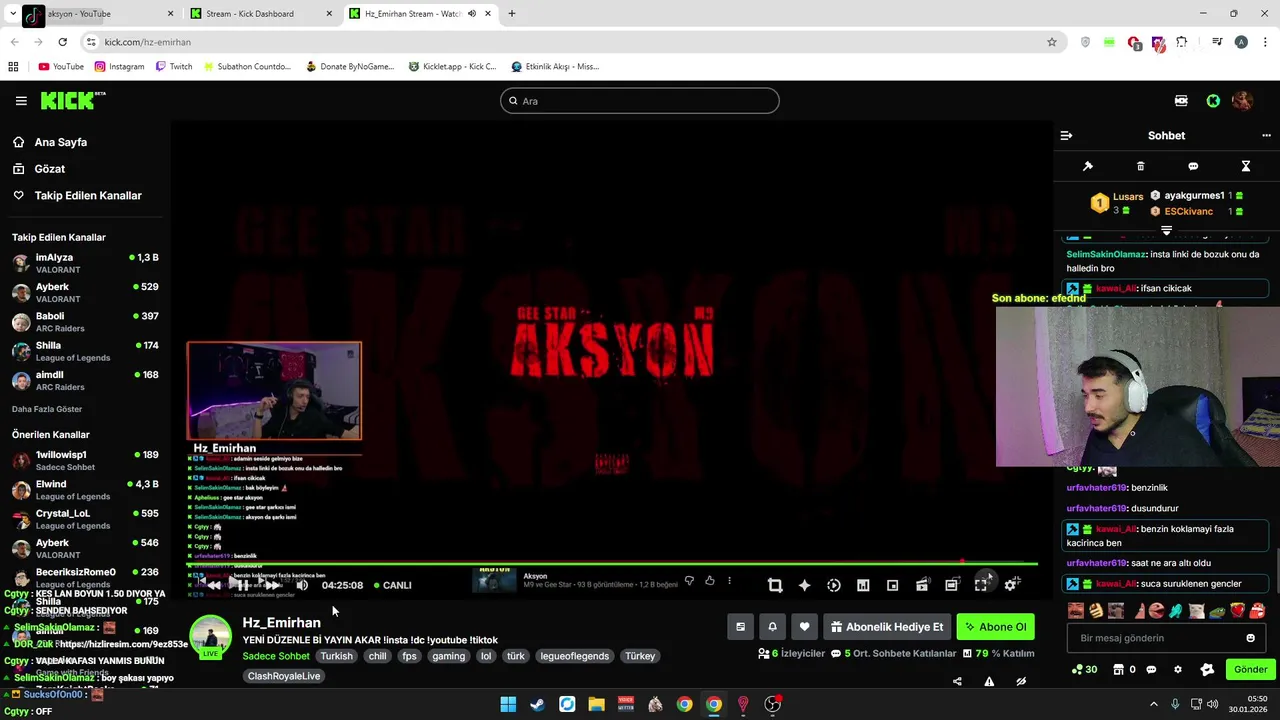Click the replay timer icon in player
The image size is (1280, 720).
coord(834,585)
